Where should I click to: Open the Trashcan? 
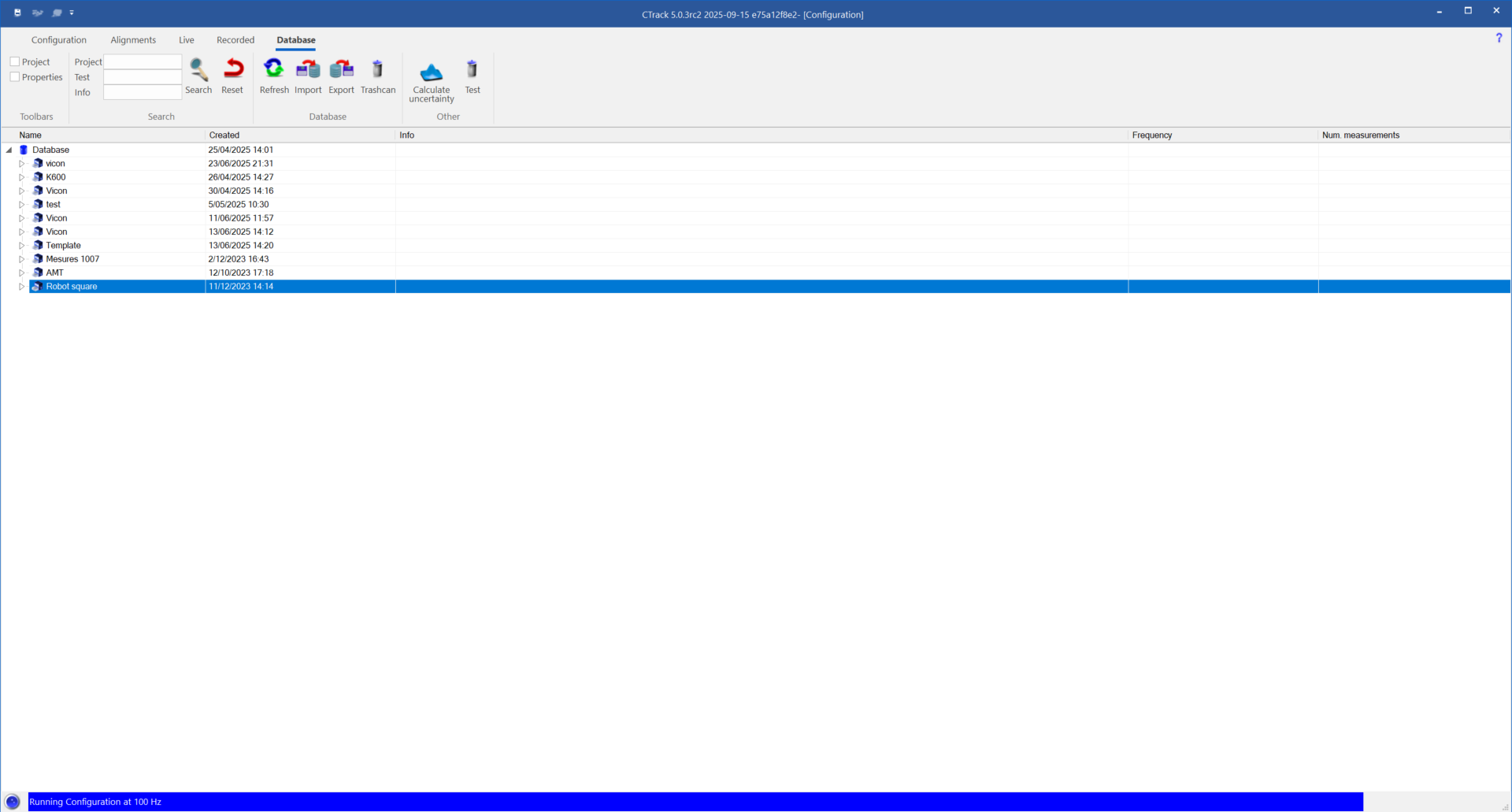click(378, 71)
